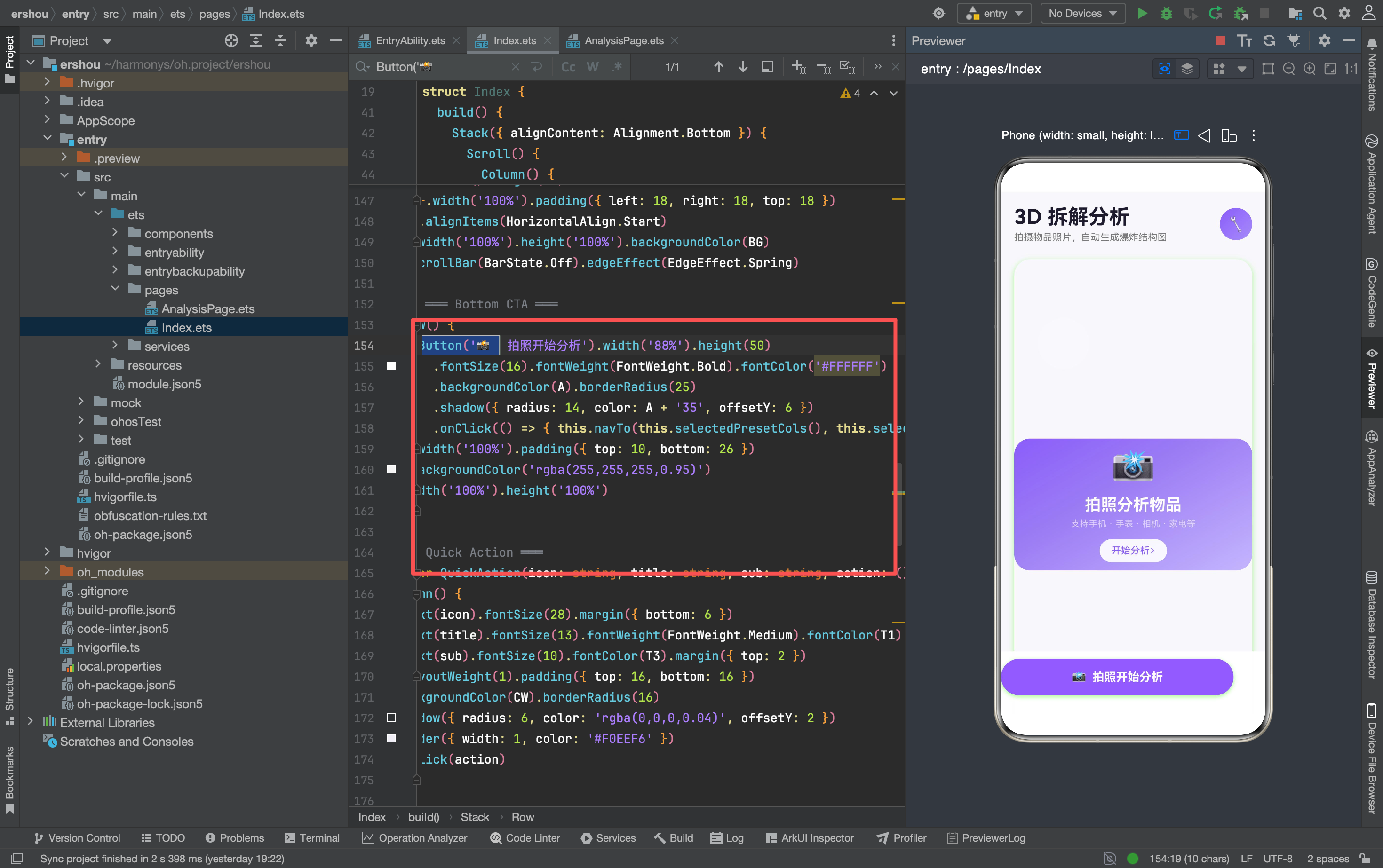Toggle Regex search option
Viewport: 1383px width, 868px height.
(617, 67)
